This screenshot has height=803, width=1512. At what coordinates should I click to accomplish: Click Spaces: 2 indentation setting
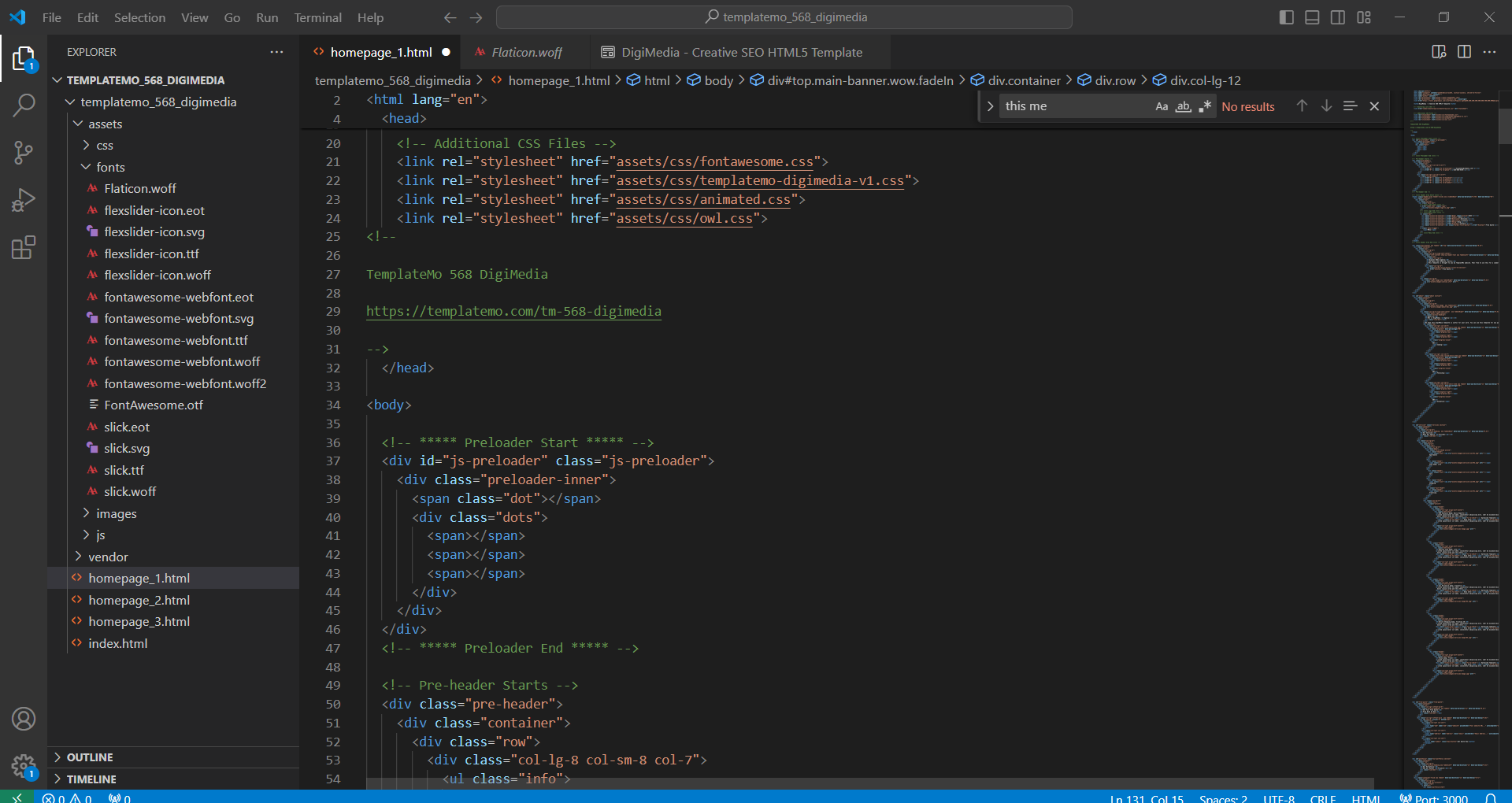[x=1223, y=797]
